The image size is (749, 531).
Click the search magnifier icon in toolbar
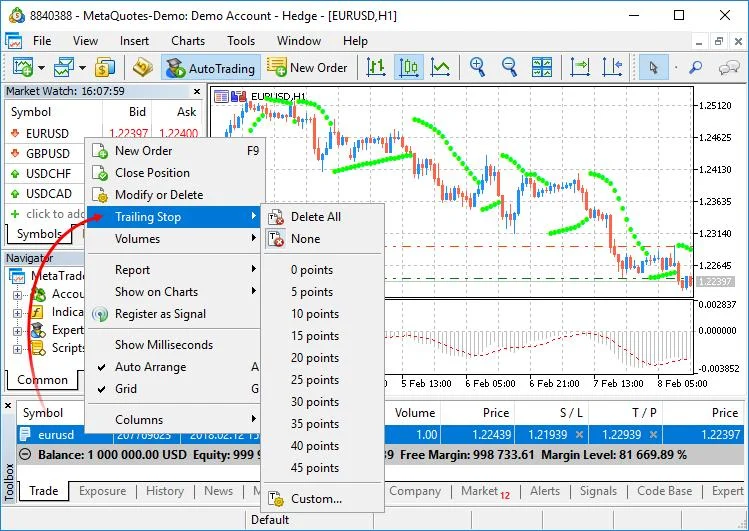[x=696, y=67]
